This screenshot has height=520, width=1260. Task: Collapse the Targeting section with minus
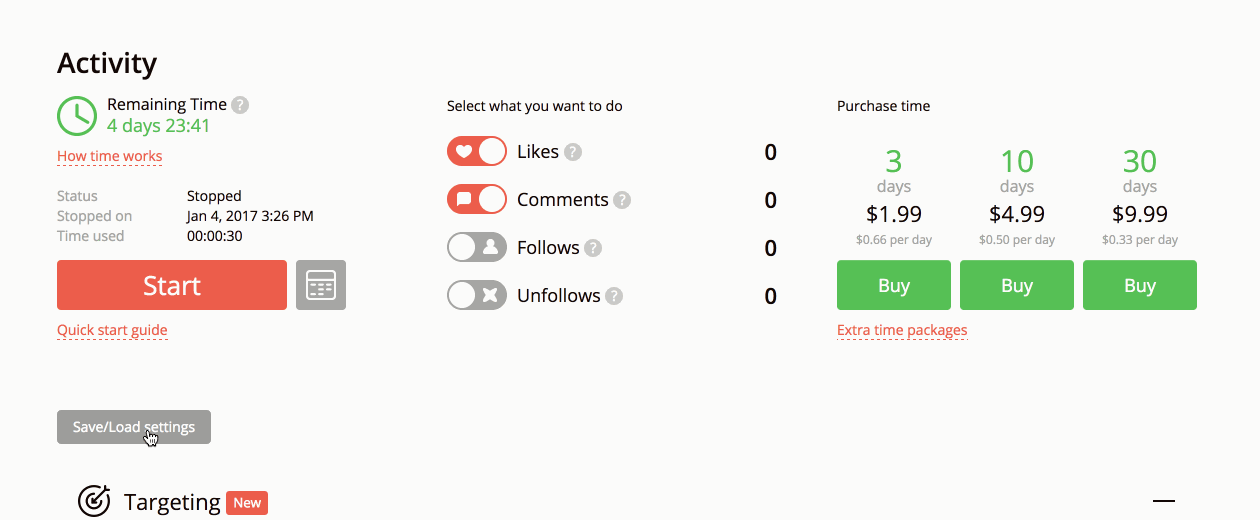tap(1164, 501)
